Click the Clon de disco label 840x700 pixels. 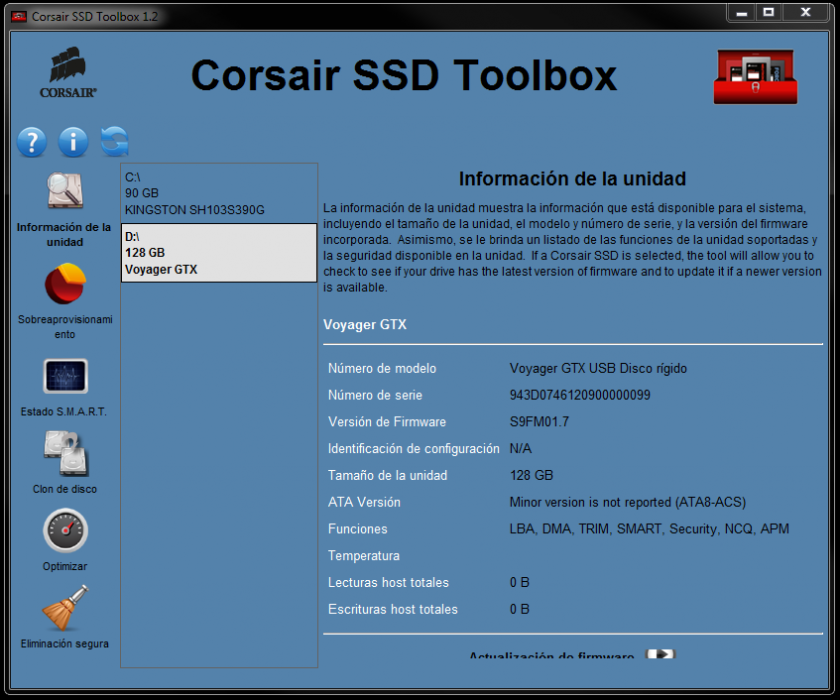[65, 489]
